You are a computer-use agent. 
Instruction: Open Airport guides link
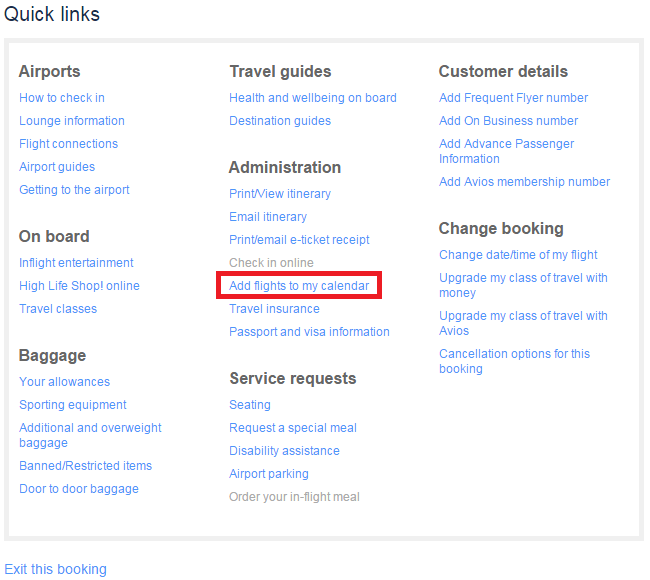pos(57,167)
